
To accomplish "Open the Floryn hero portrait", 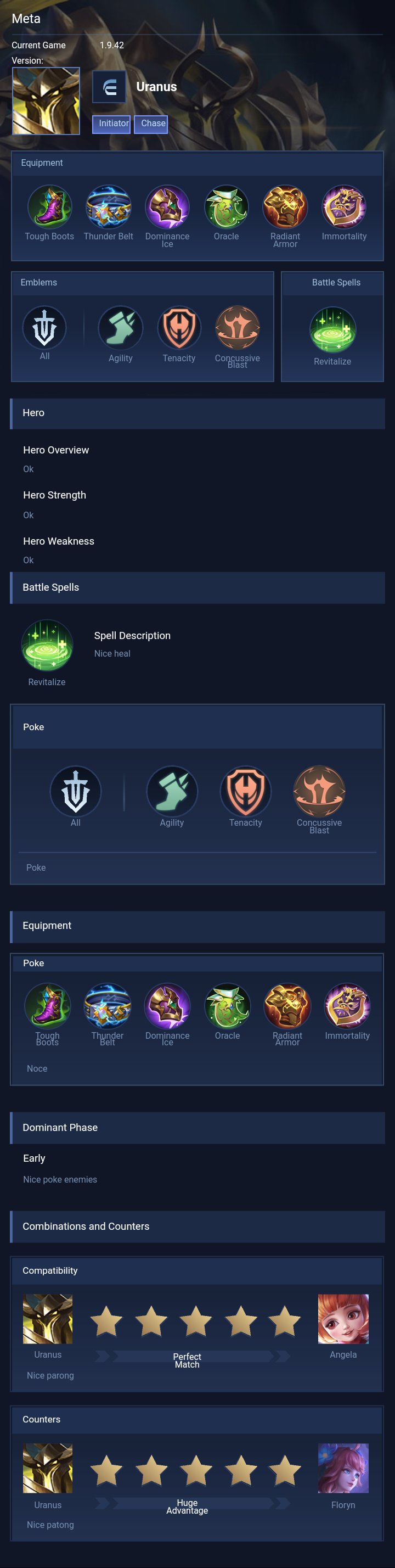I will tap(343, 1468).
